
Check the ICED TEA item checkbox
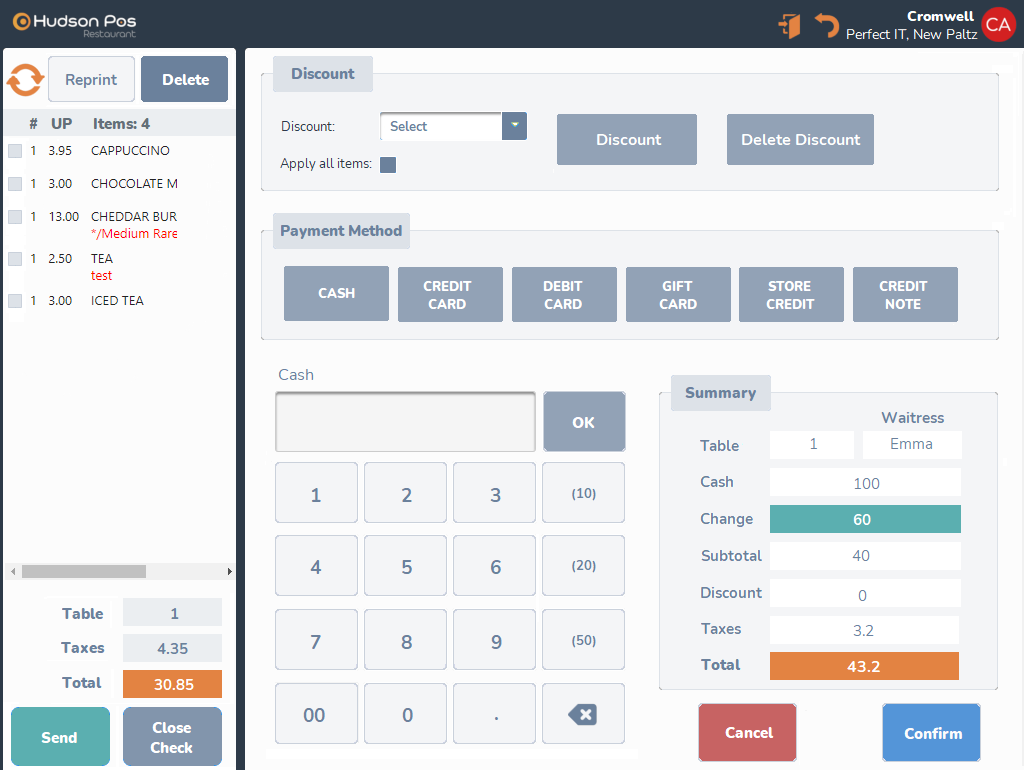coord(15,301)
